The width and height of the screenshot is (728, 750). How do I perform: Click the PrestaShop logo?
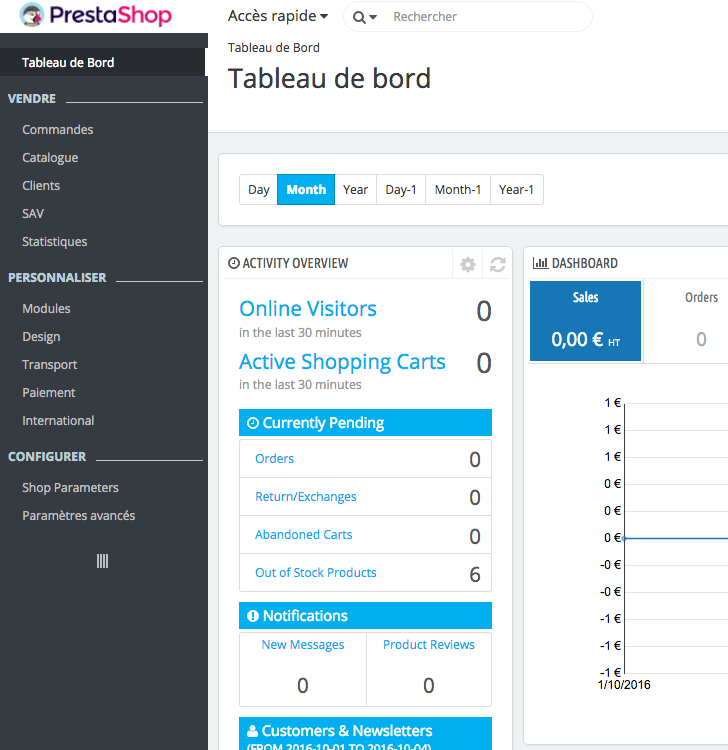click(96, 17)
